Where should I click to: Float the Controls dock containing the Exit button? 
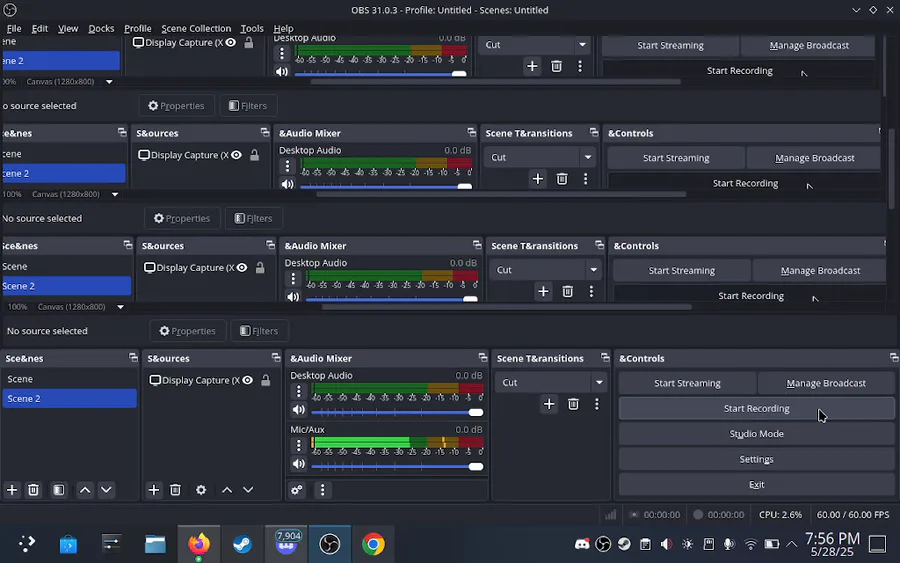894,358
